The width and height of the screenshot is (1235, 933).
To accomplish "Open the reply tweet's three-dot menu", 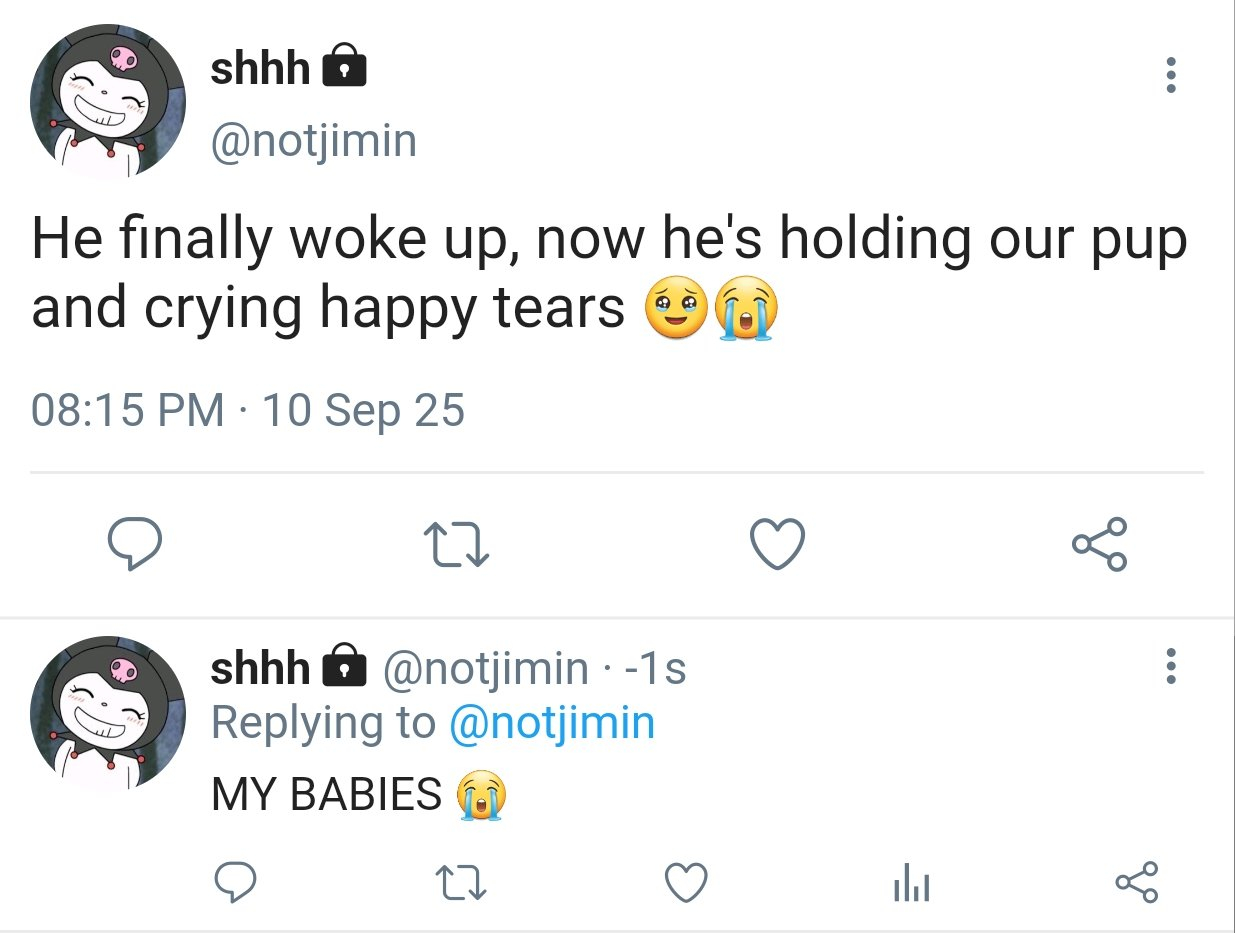I will 1171,667.
